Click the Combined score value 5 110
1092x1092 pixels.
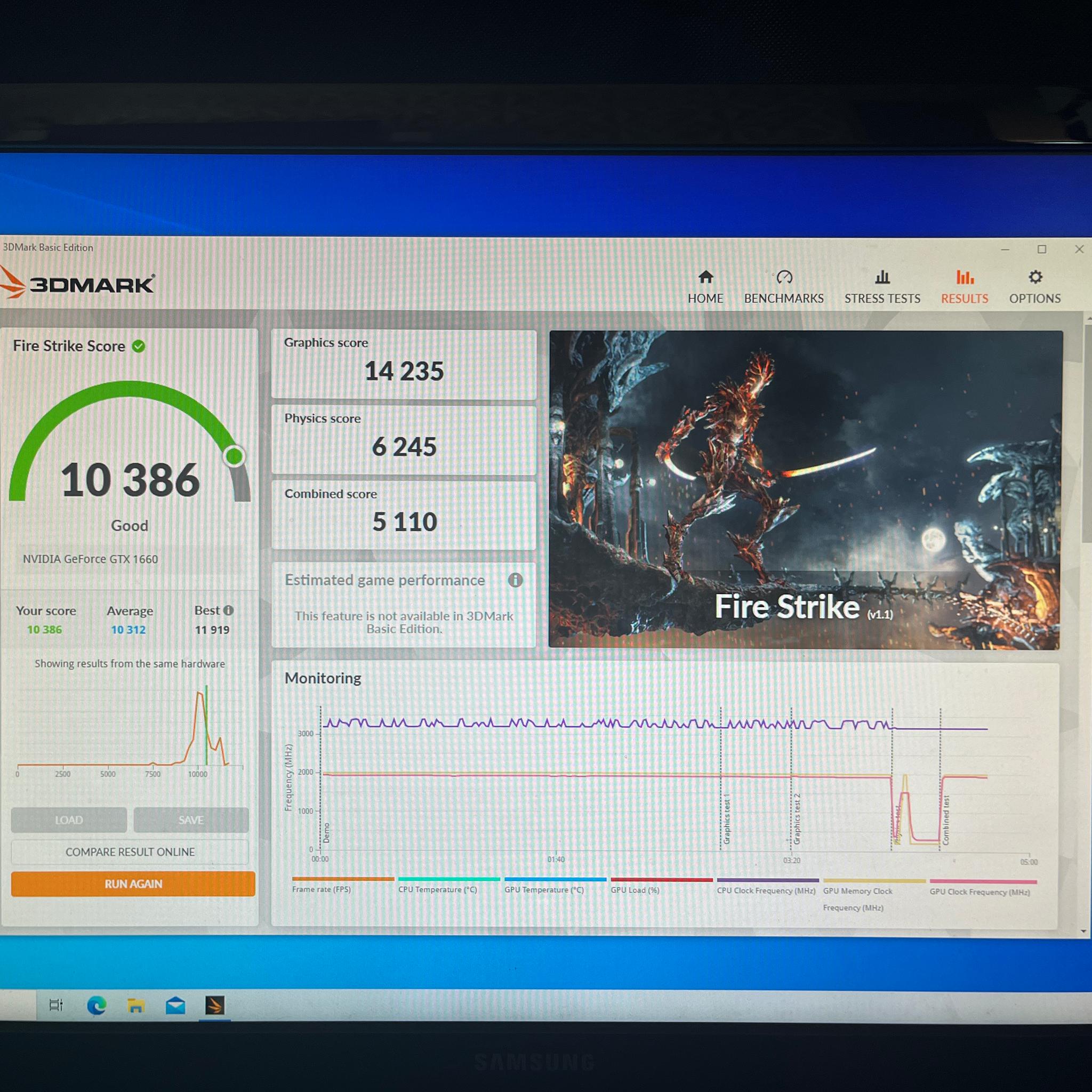pos(405,521)
